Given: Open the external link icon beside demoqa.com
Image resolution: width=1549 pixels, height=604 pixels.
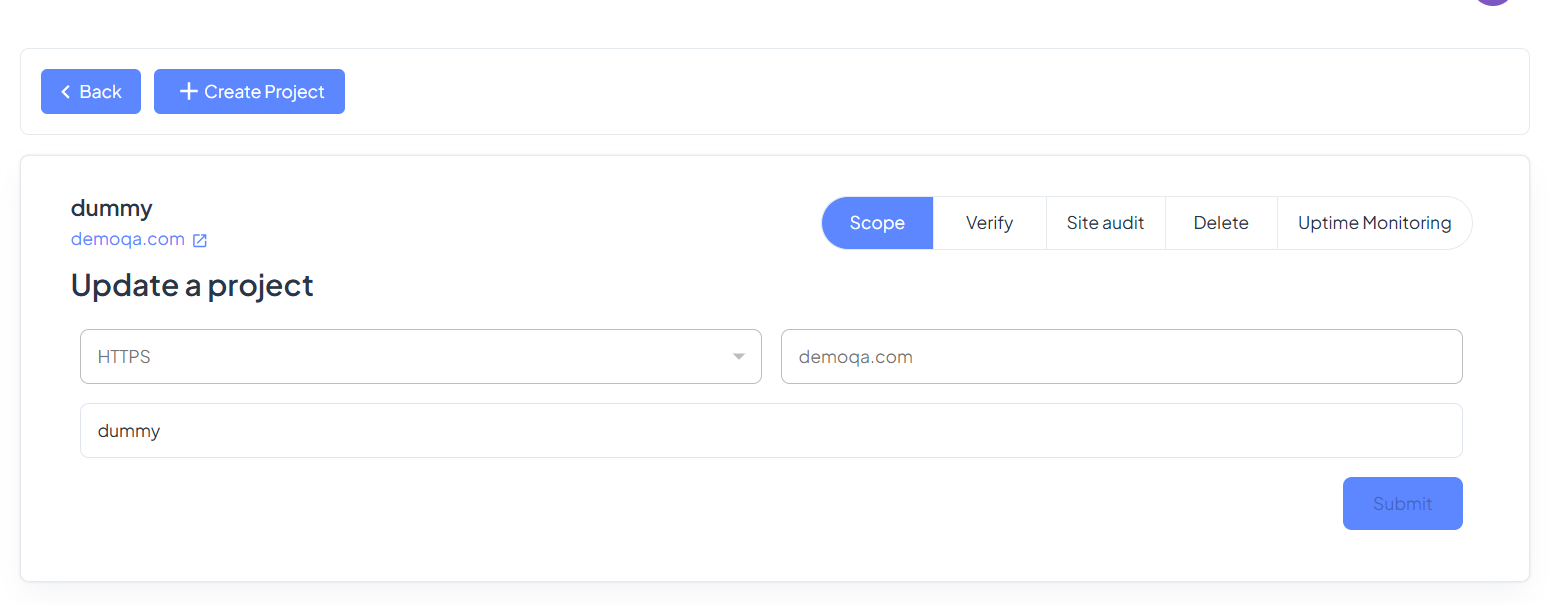Looking at the screenshot, I should point(200,240).
